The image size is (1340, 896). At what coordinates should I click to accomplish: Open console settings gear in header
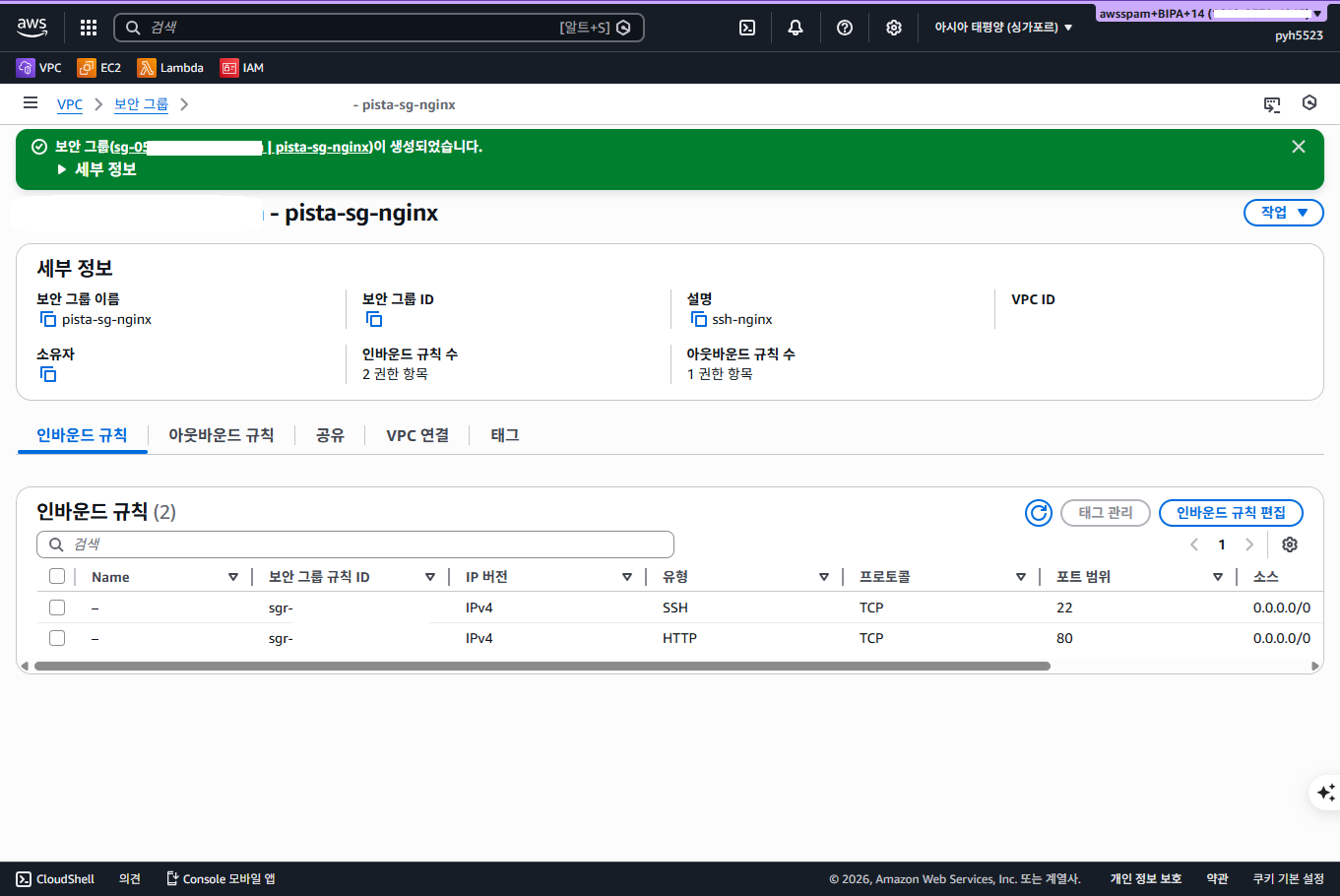point(894,28)
